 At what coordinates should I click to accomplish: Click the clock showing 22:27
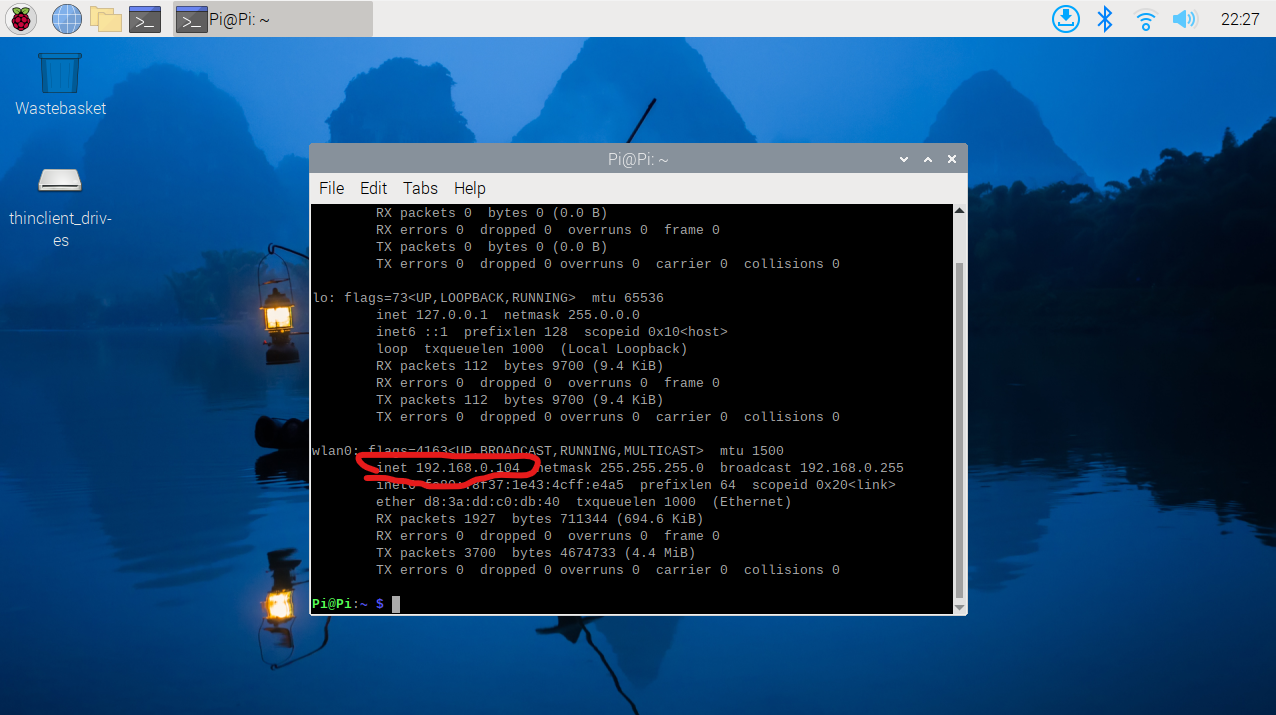tap(1240, 19)
